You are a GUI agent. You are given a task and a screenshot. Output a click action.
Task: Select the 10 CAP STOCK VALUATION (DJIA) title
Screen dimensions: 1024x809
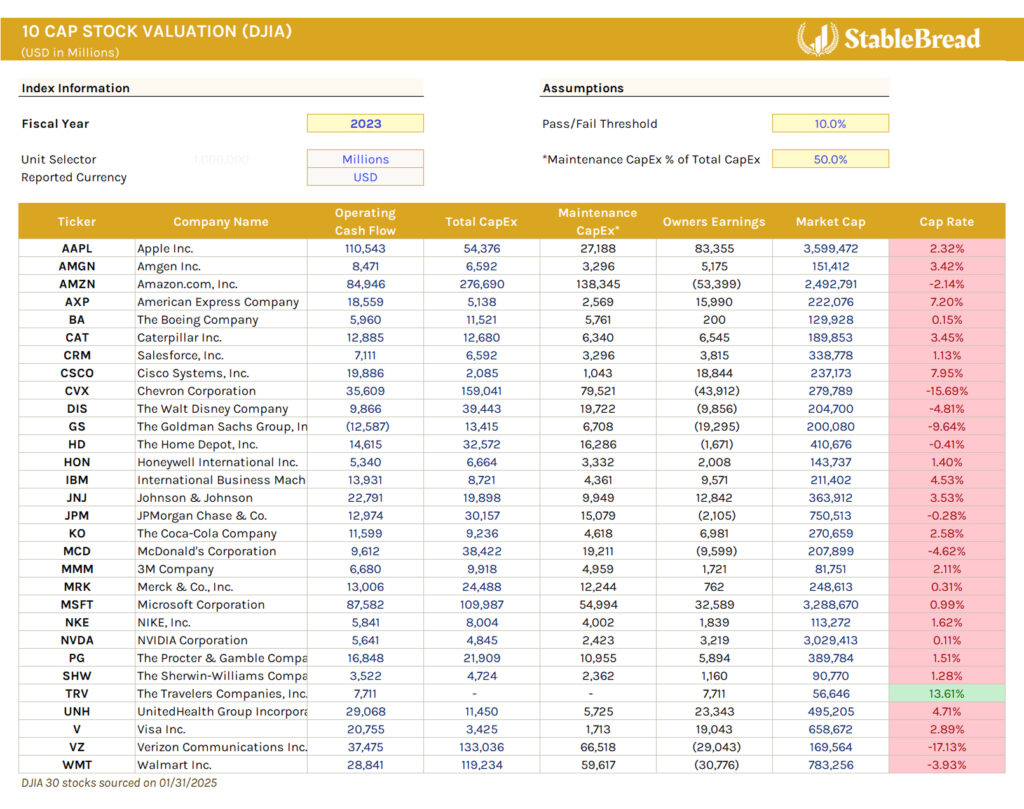(157, 31)
